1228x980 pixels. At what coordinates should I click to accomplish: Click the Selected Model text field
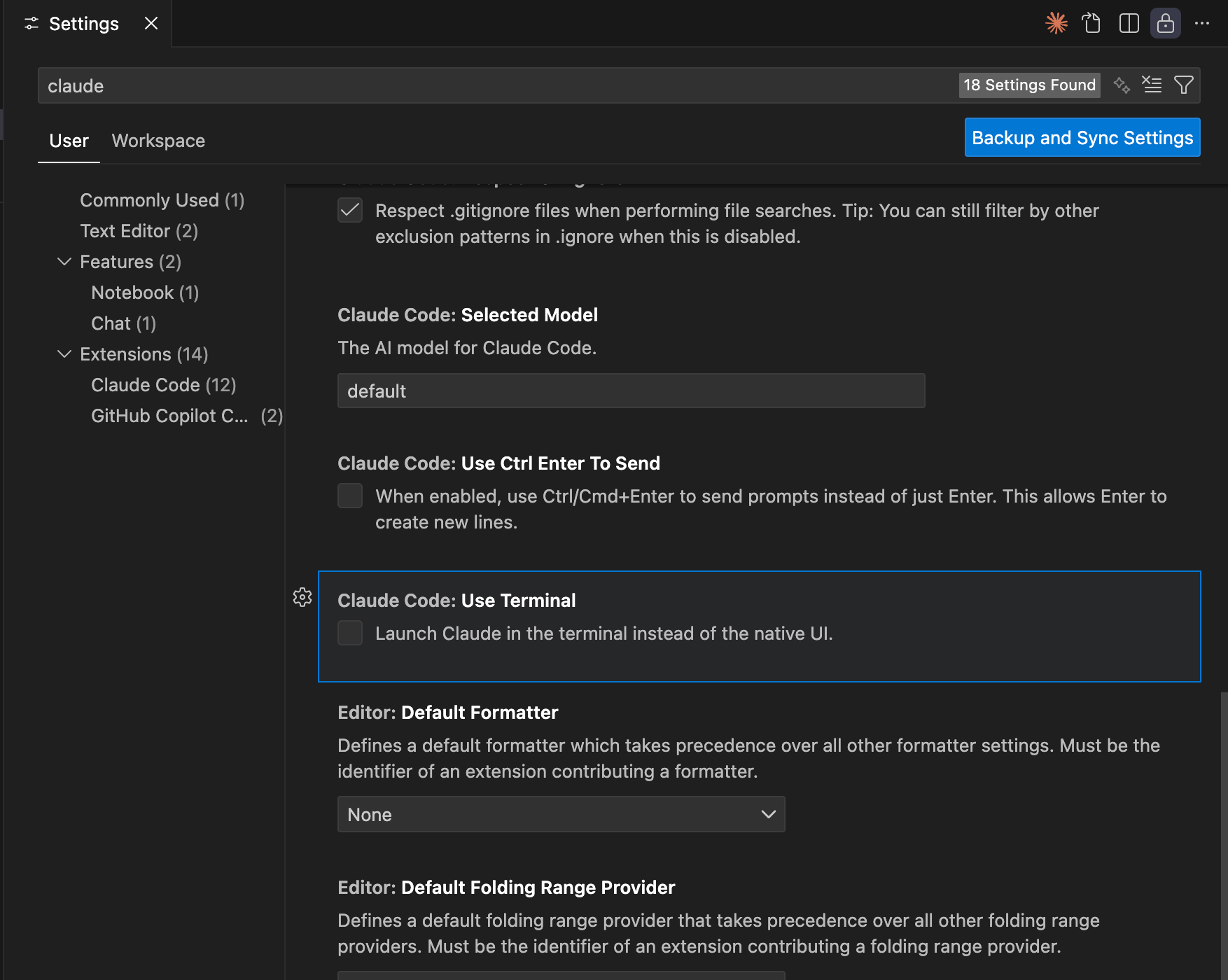tap(631, 391)
